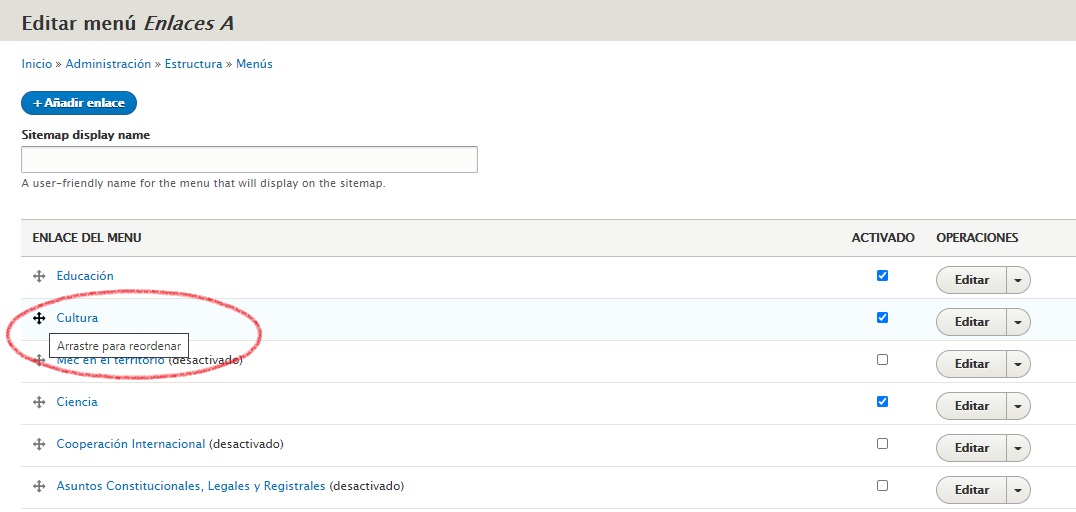Focus the Sitemap display name field
1076x512 pixels.
pyautogui.click(x=249, y=160)
